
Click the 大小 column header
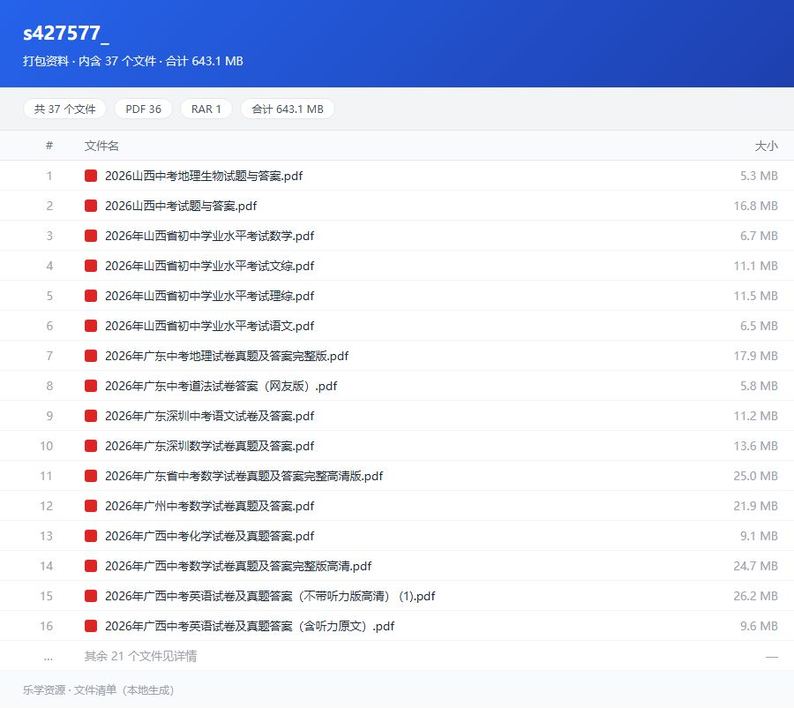[x=766, y=146]
